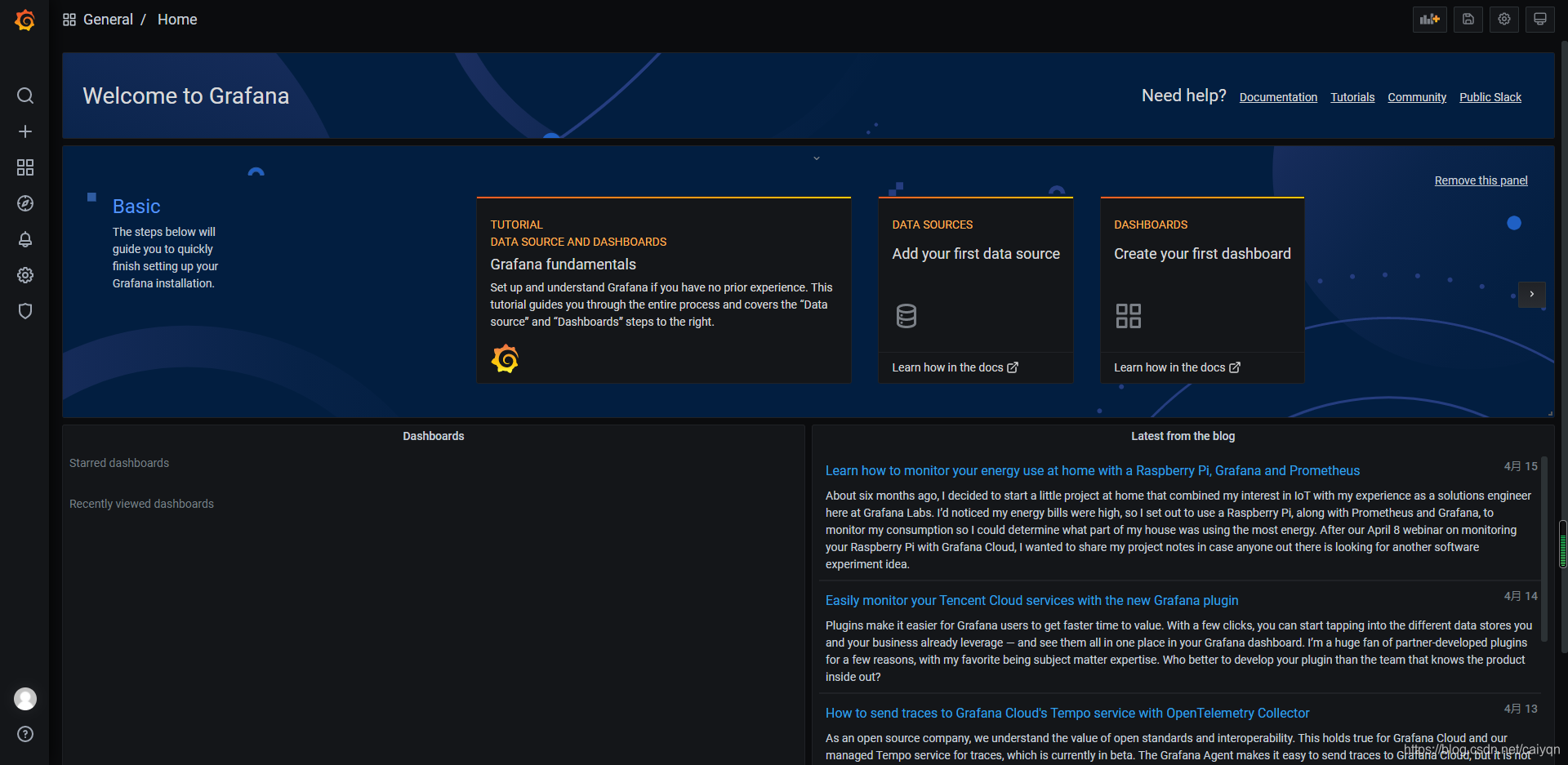Click the Save dashboard icon
1568x765 pixels.
click(1468, 20)
